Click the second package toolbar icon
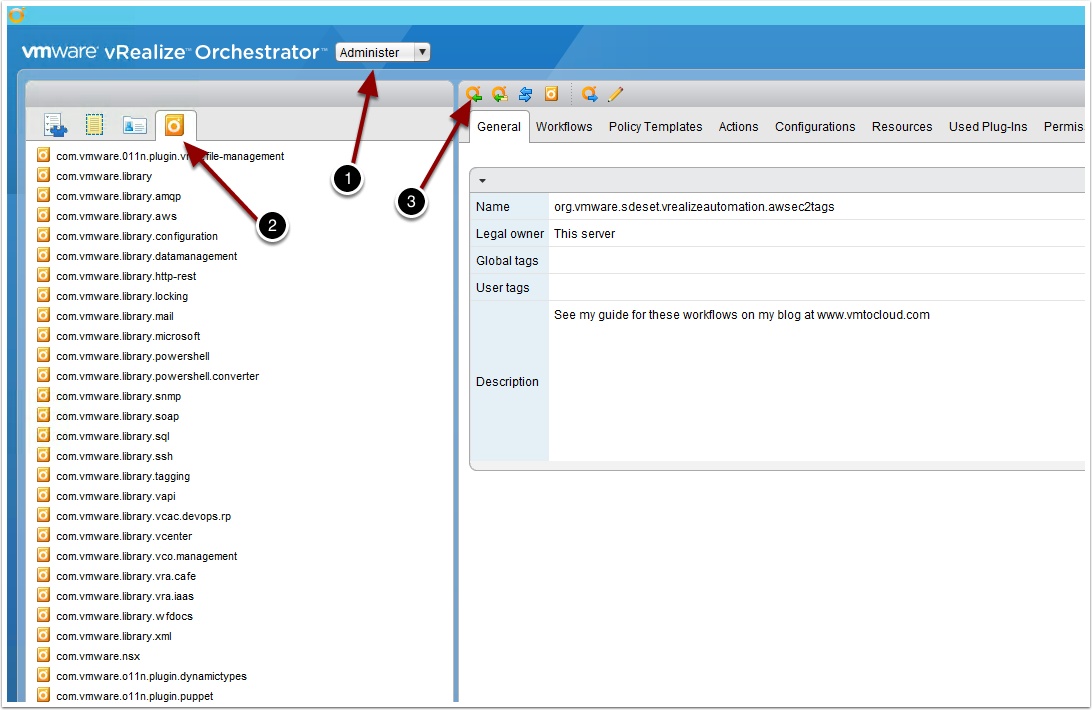The height and width of the screenshot is (710, 1092). tap(499, 94)
